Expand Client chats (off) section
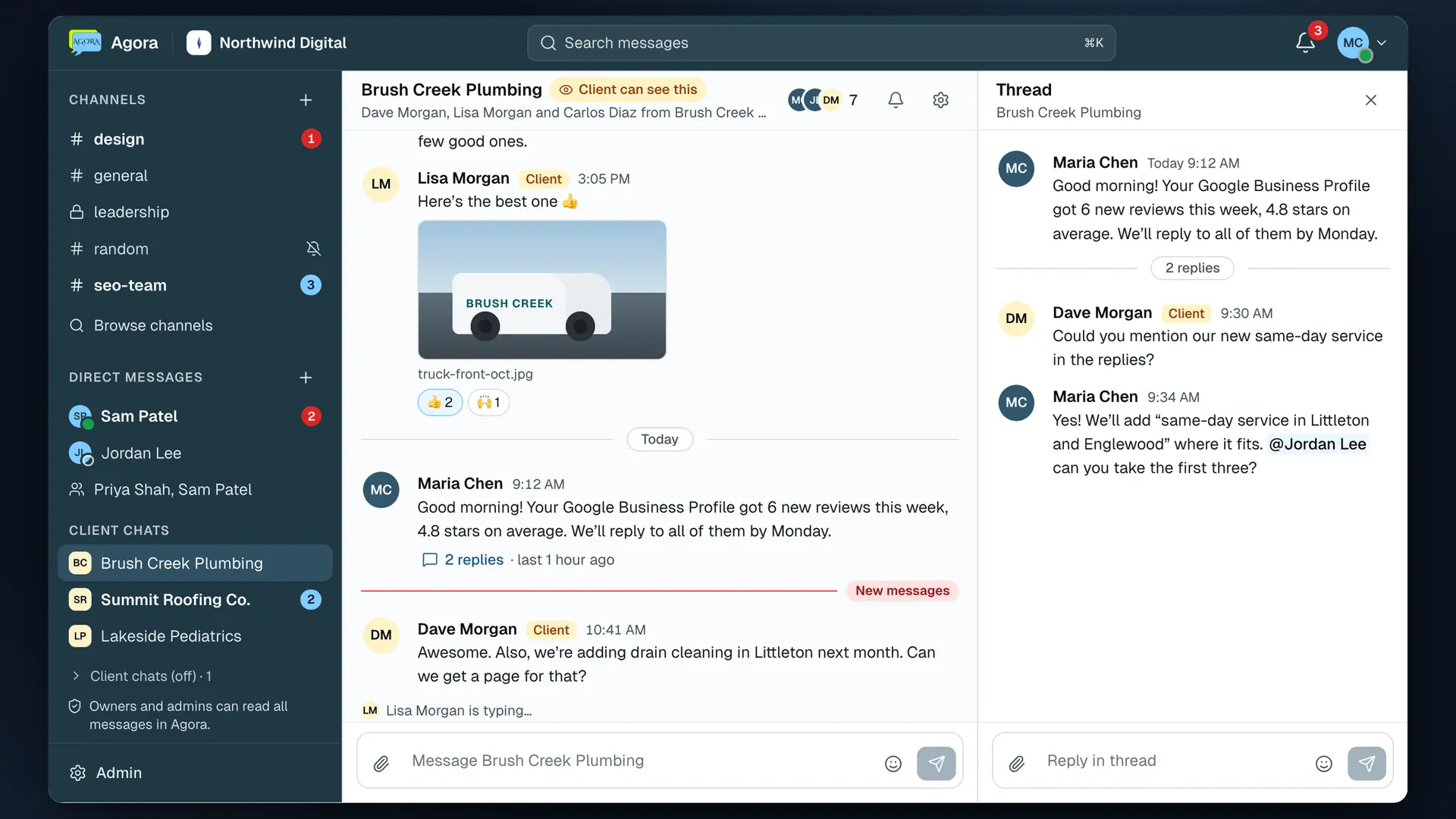 click(x=141, y=676)
